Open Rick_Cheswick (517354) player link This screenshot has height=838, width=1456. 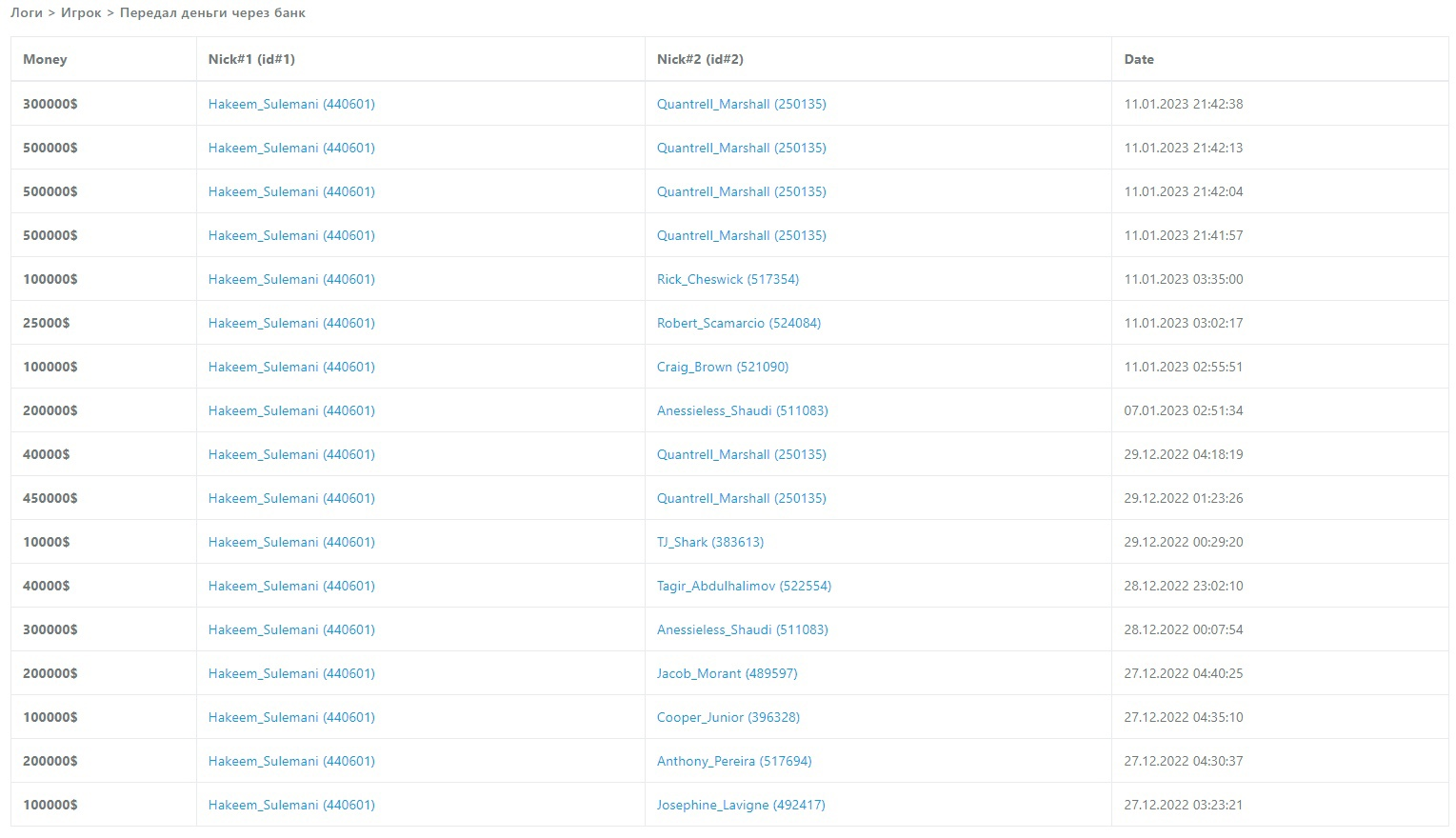(x=728, y=279)
